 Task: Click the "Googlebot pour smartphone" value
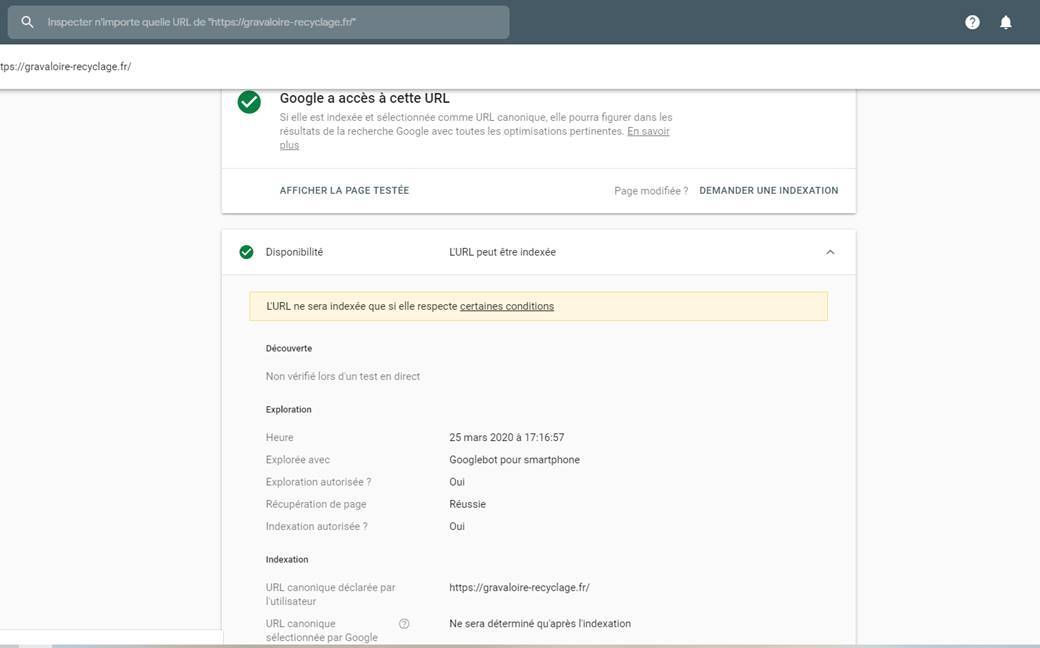514,460
